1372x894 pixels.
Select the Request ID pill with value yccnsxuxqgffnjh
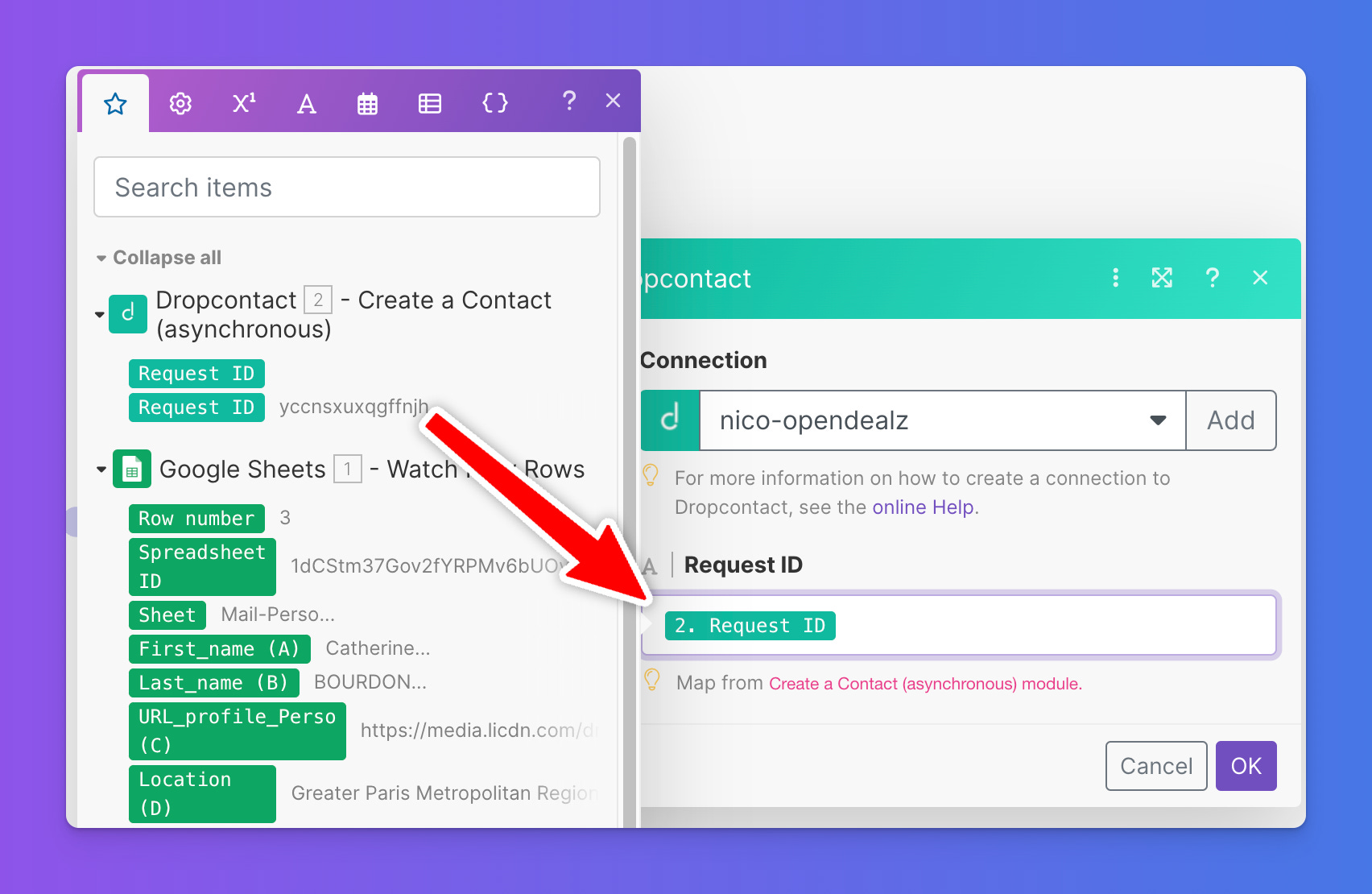[196, 408]
